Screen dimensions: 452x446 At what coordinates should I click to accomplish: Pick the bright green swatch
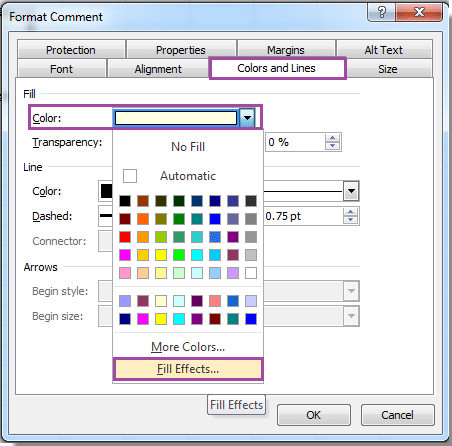[x=179, y=255]
